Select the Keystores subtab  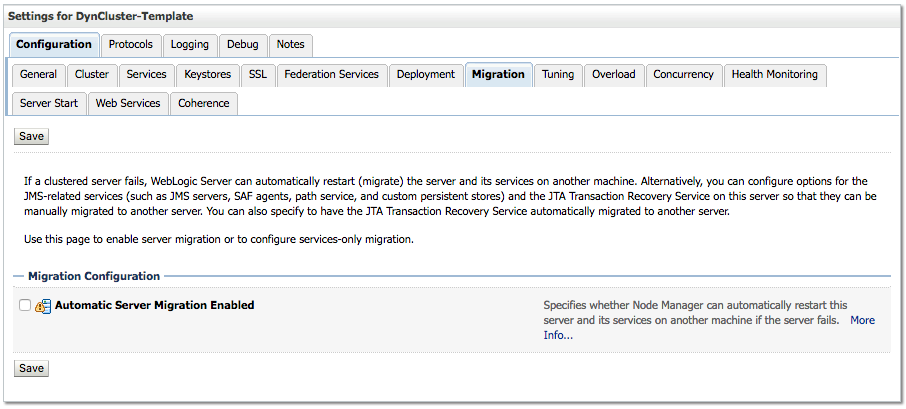coord(208,75)
